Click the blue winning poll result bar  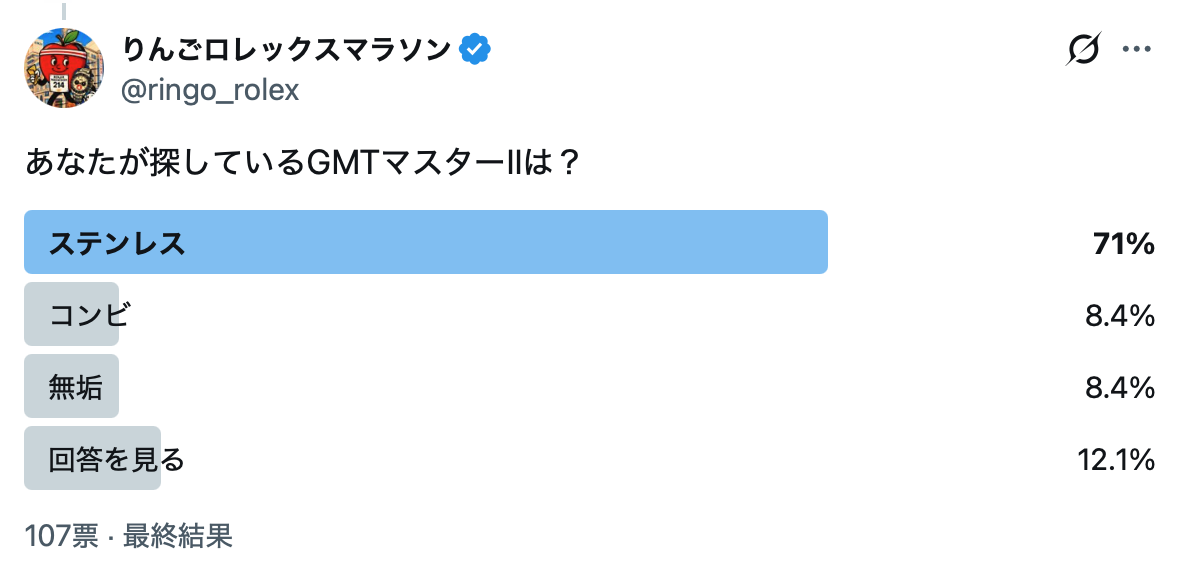[x=426, y=242]
